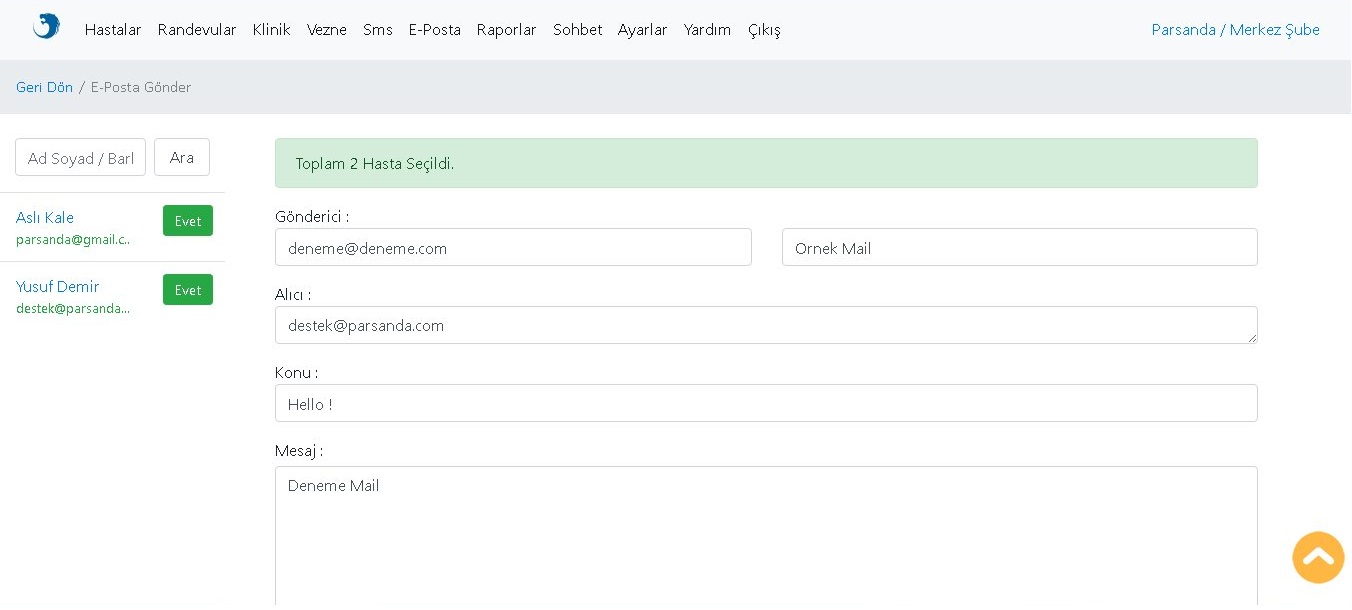Image resolution: width=1352 pixels, height=610 pixels.
Task: Click the Geri Dön breadcrumb link
Action: (44, 87)
